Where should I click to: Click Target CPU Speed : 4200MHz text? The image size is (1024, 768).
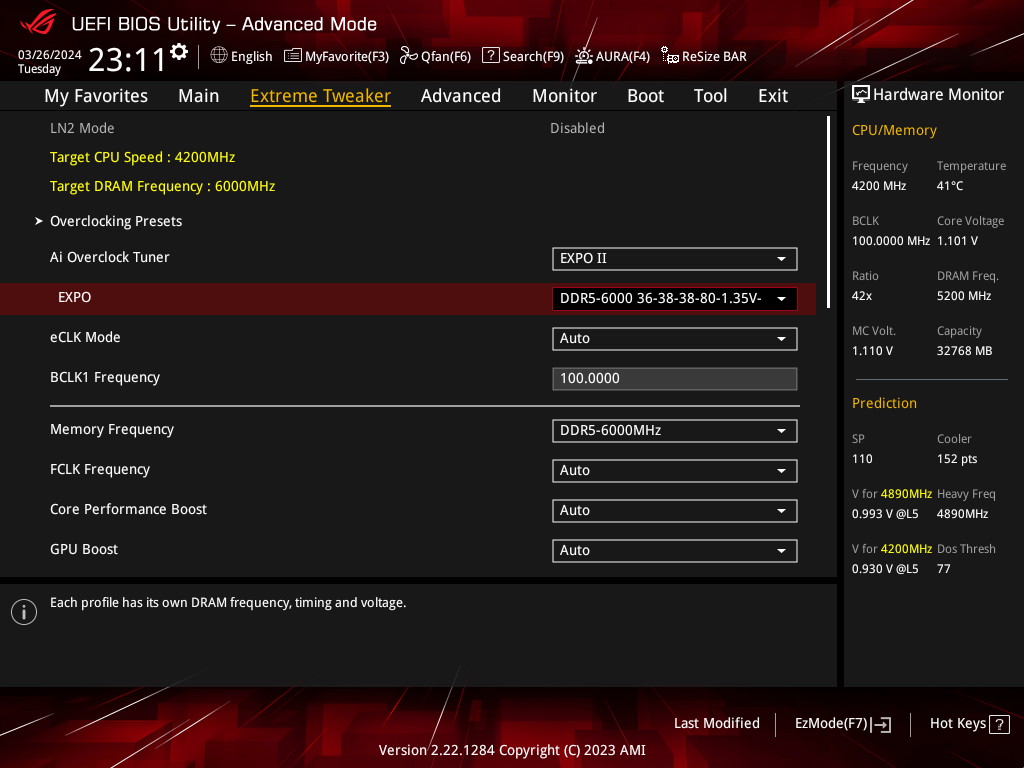142,157
